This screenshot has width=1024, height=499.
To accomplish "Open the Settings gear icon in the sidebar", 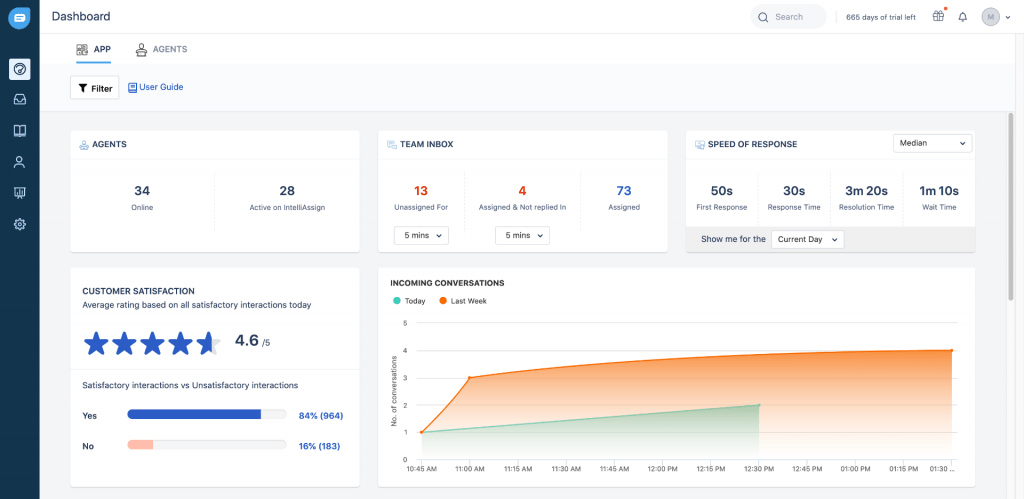I will coord(19,224).
